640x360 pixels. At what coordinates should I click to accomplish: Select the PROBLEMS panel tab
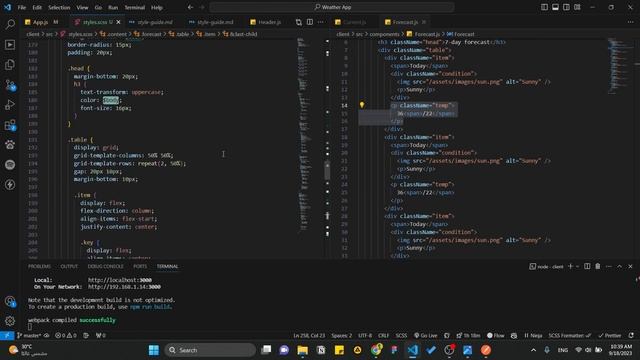pyautogui.click(x=40, y=267)
